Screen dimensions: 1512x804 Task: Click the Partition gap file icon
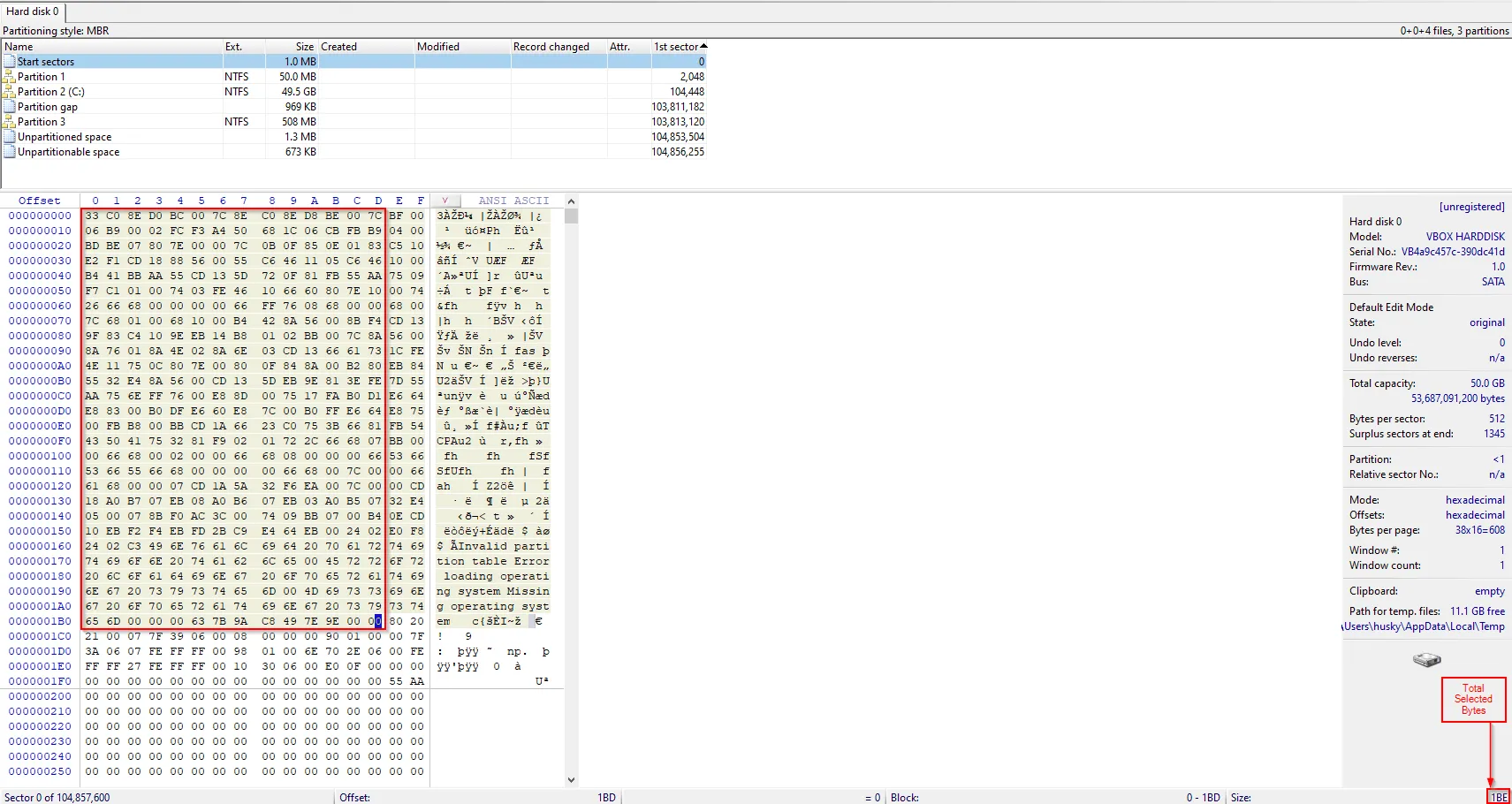tap(10, 107)
